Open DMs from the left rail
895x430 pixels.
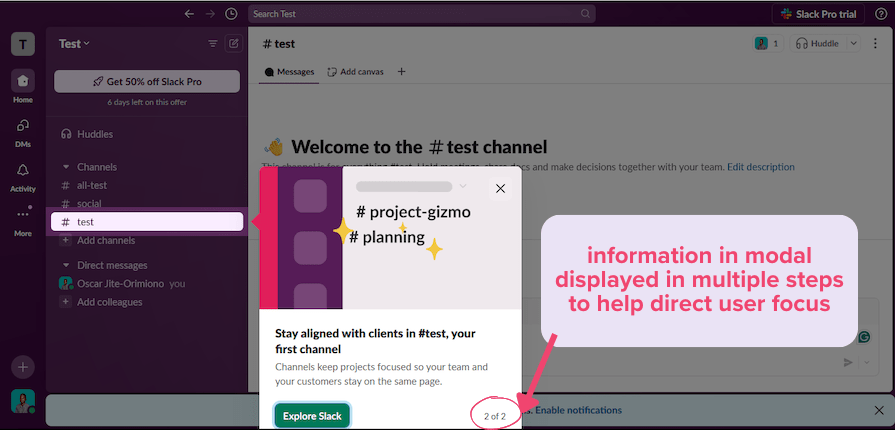click(22, 126)
